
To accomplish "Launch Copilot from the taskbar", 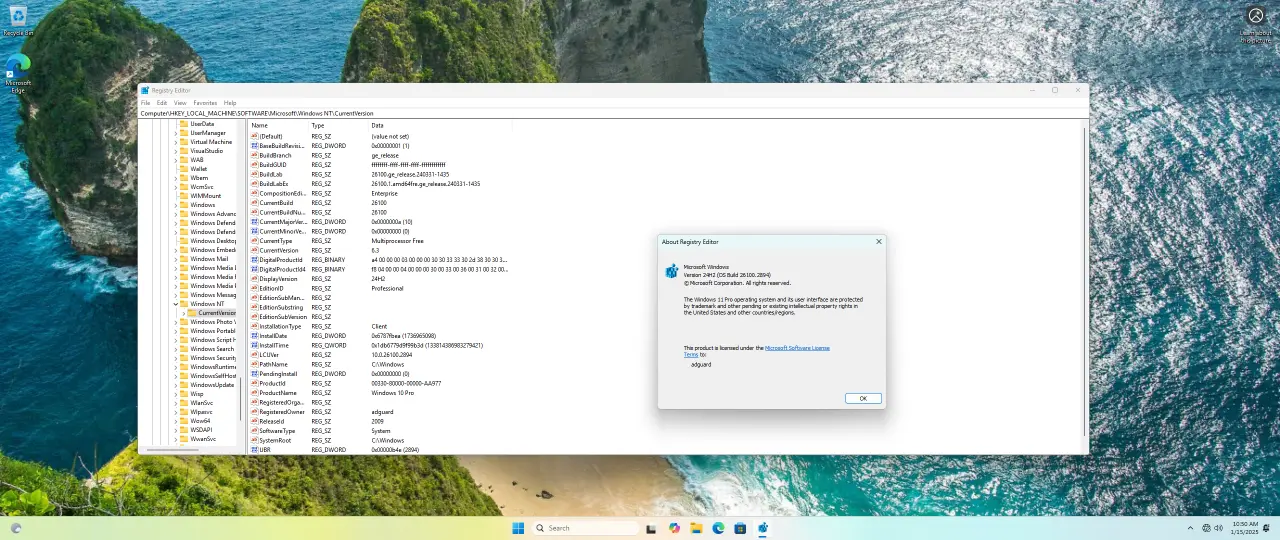I will 674,528.
